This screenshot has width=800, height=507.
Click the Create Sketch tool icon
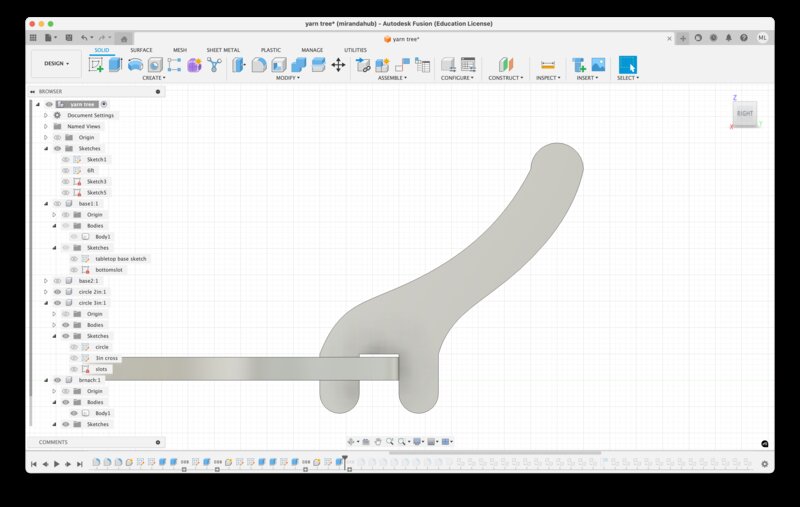(96, 64)
